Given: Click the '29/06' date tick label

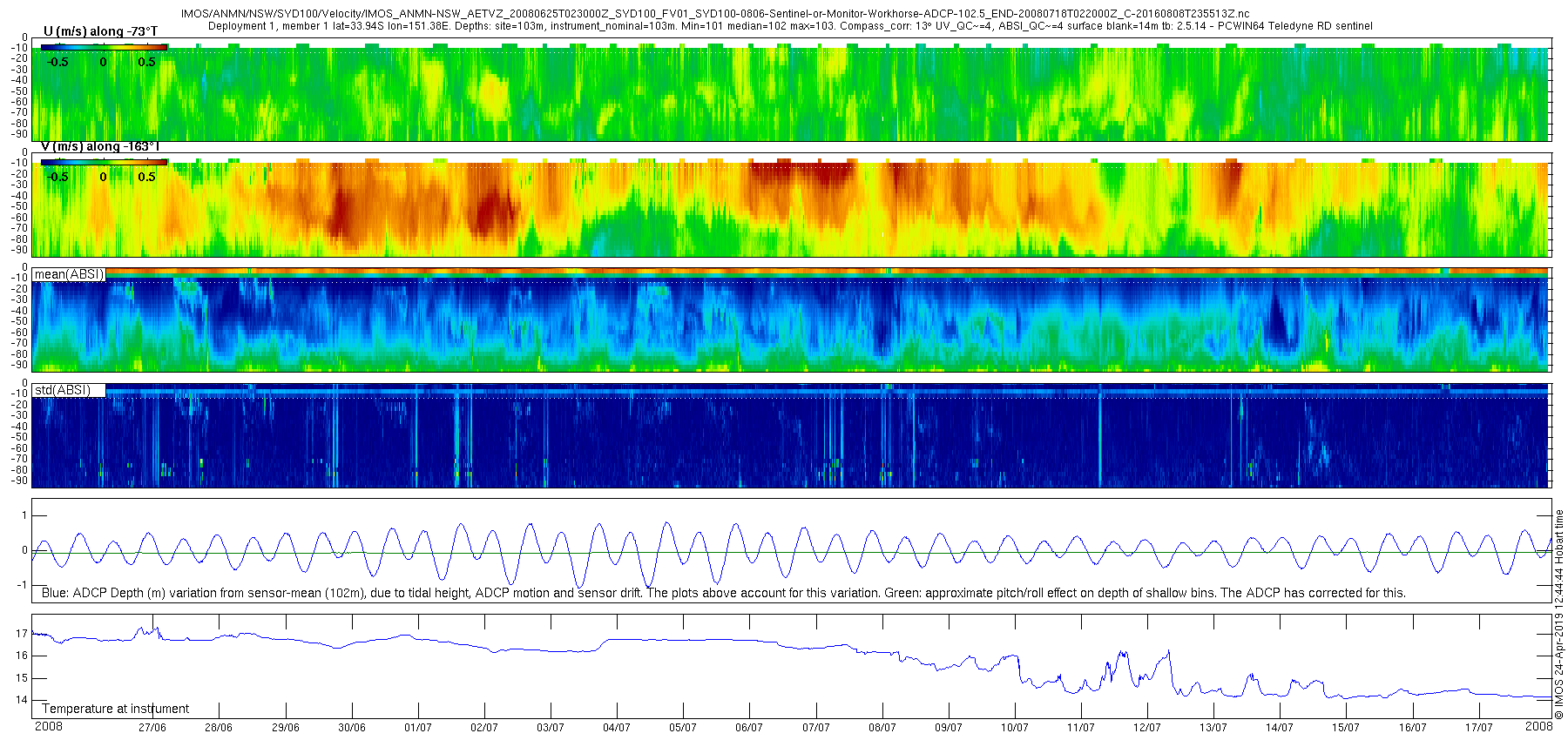Looking at the screenshot, I should tap(285, 728).
